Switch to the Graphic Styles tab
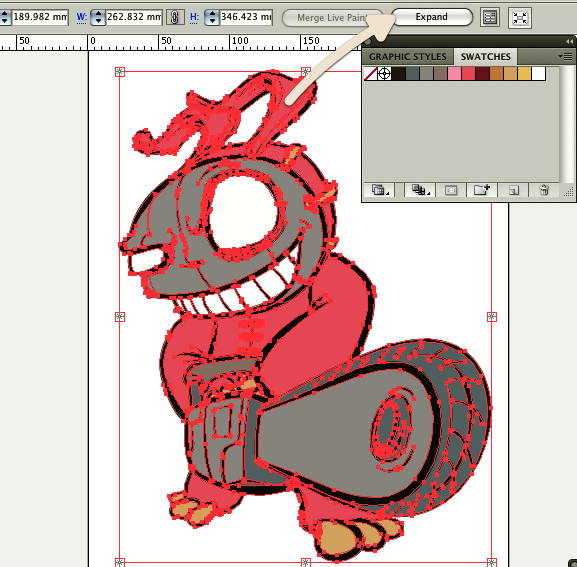 coord(407,57)
